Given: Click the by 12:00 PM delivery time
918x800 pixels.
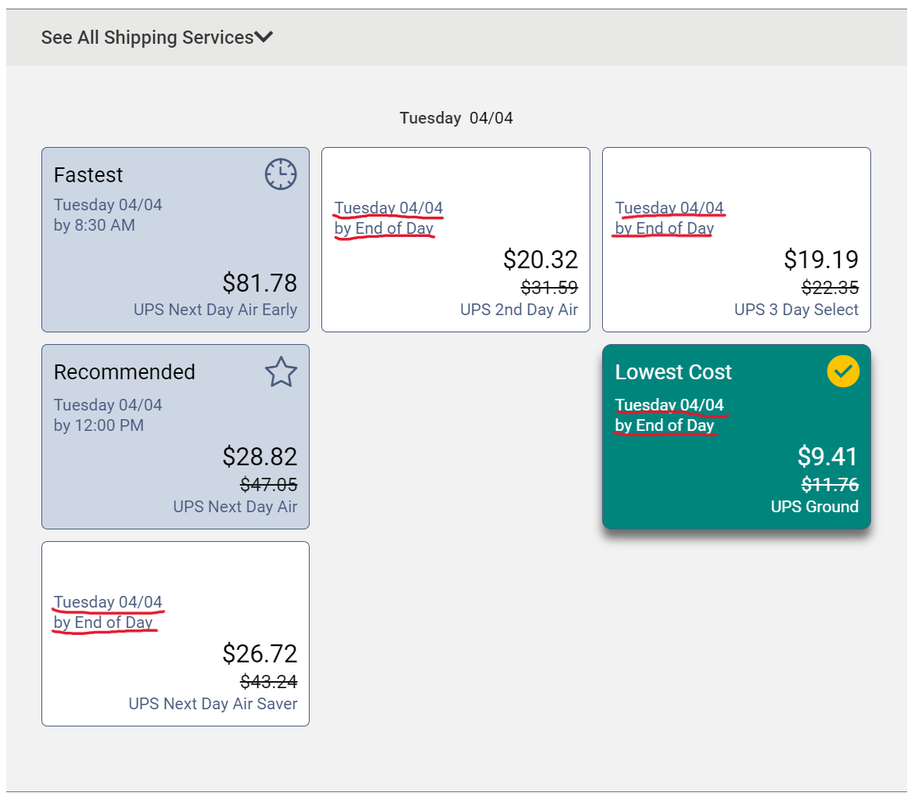Looking at the screenshot, I should (99, 426).
